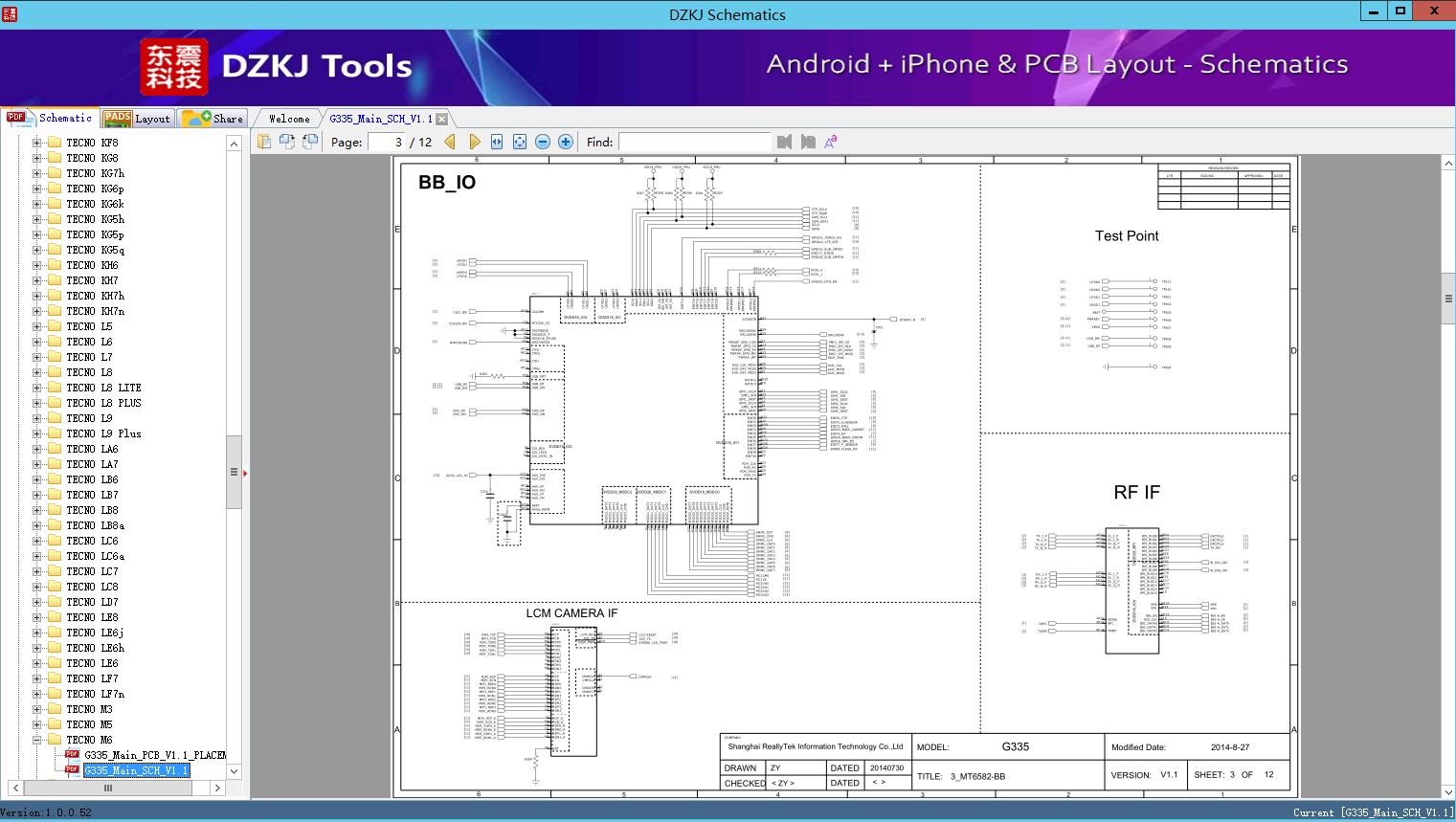This screenshot has height=822, width=1456.
Task: Click the find previous icon
Action: [x=785, y=142]
